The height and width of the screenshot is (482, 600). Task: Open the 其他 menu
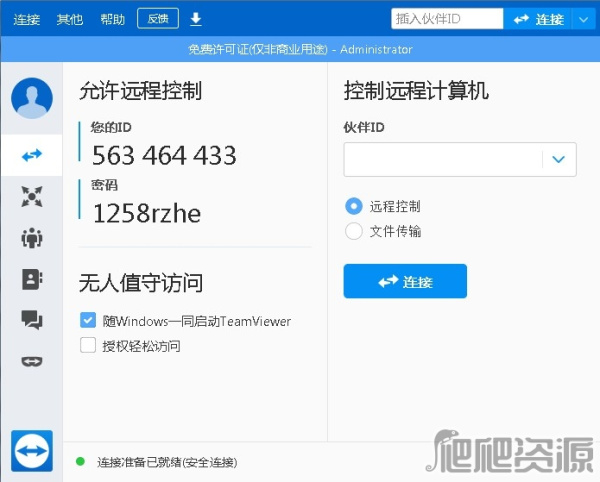(x=70, y=19)
